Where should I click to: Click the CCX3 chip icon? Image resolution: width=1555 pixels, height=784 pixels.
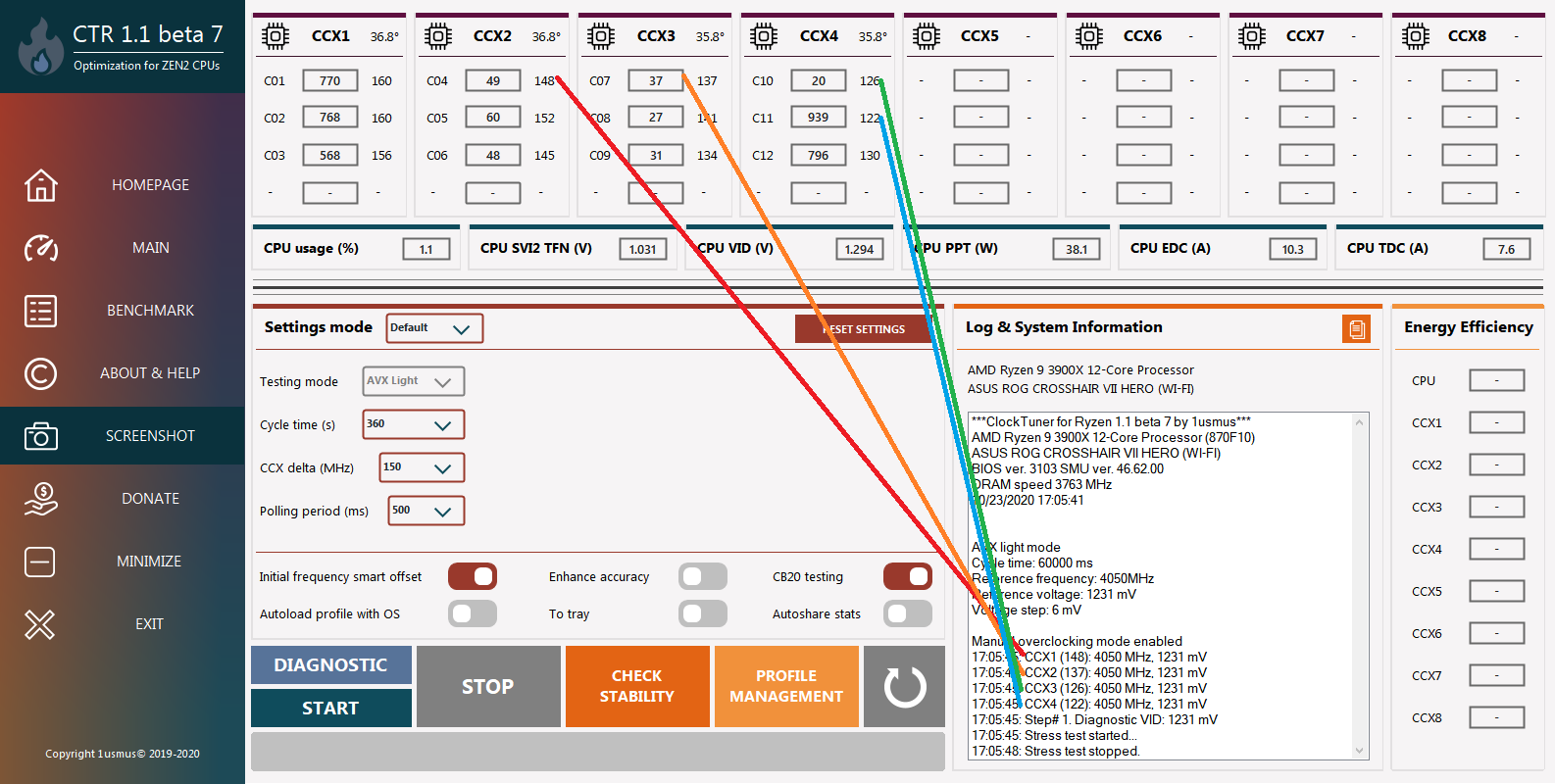coord(601,36)
